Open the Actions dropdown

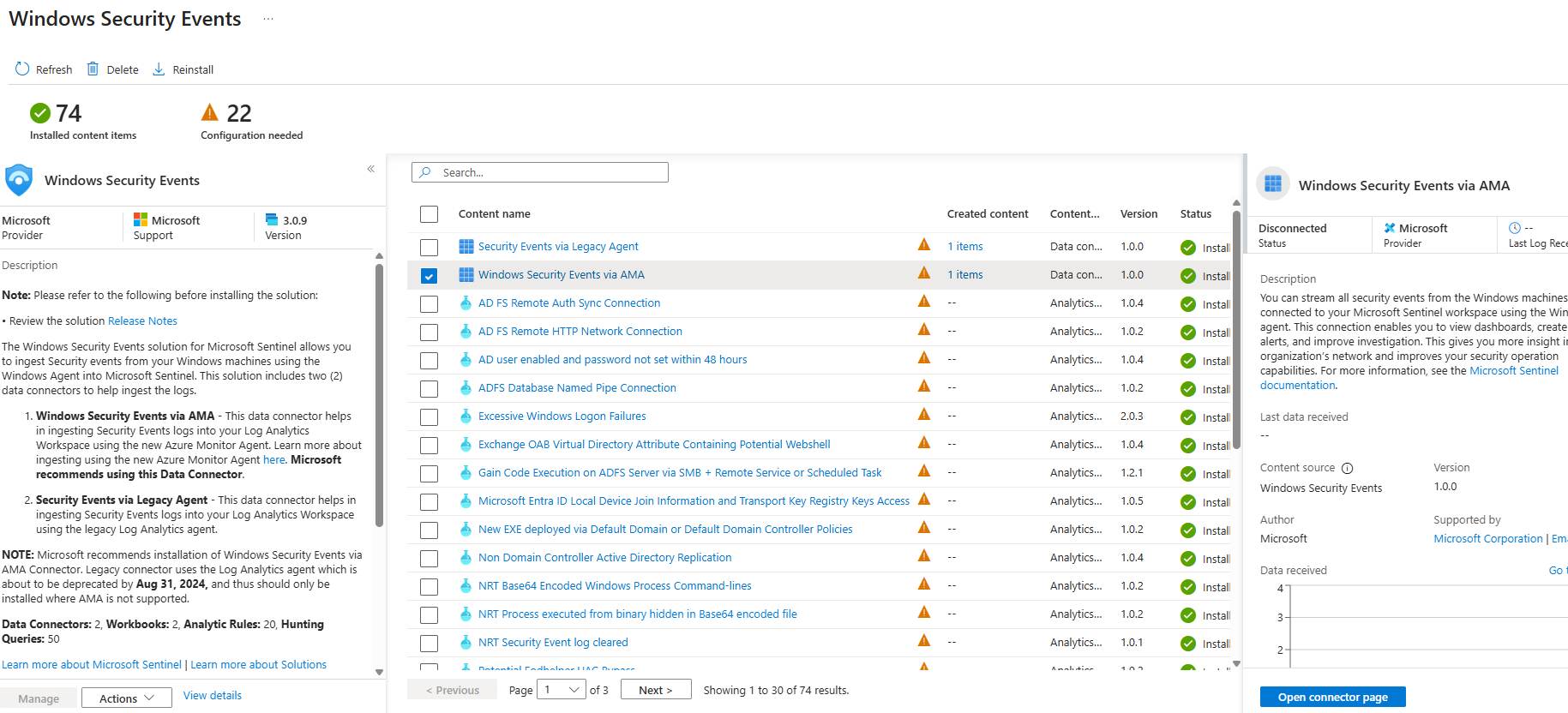(x=126, y=698)
